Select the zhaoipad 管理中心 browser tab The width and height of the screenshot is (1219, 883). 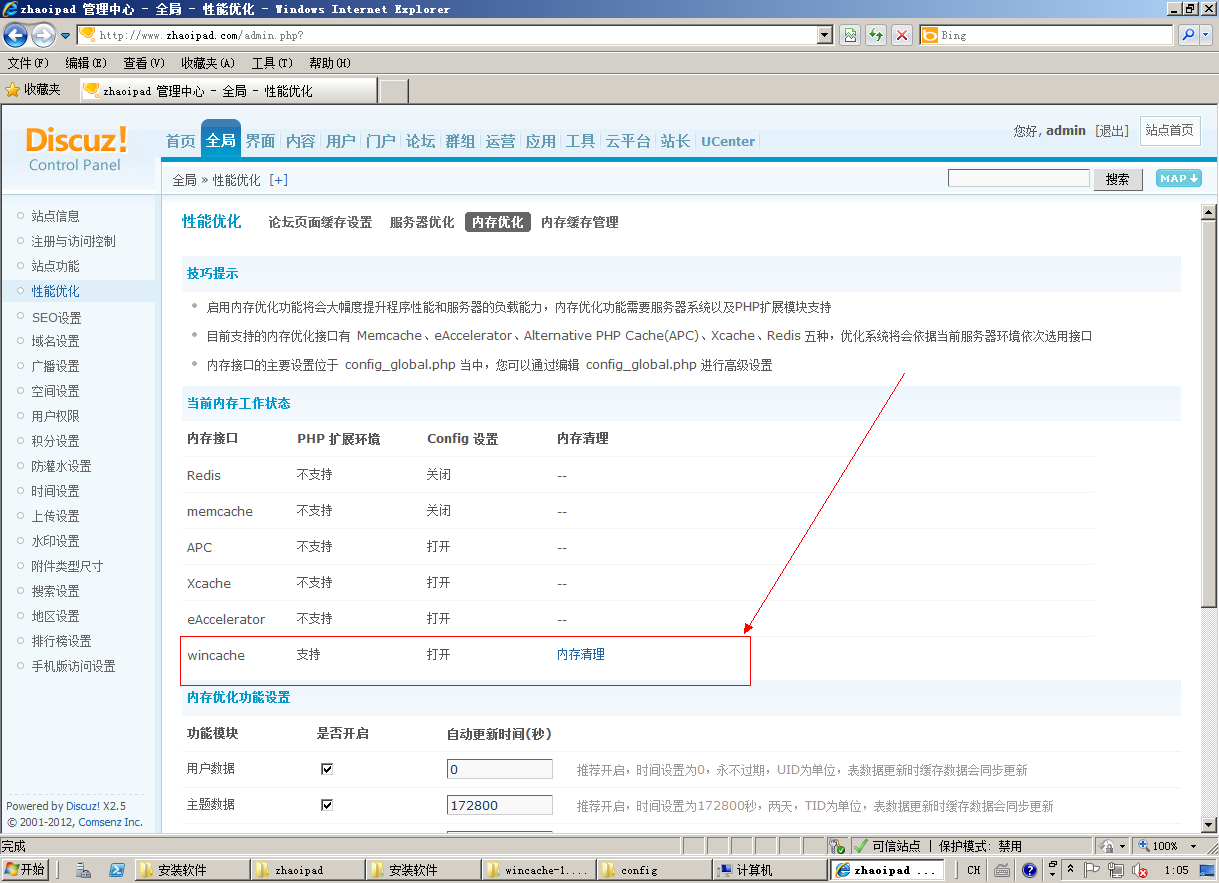pyautogui.click(x=228, y=91)
